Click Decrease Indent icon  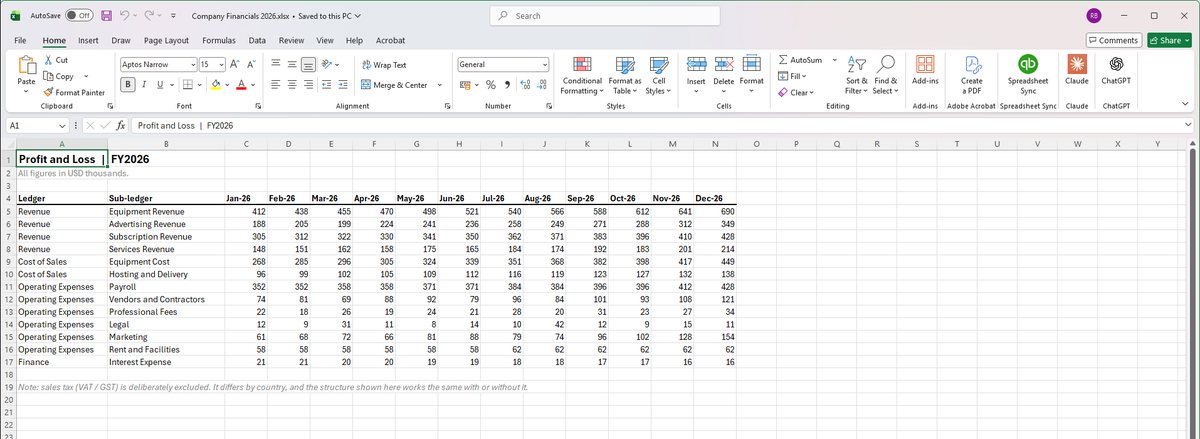pos(329,85)
